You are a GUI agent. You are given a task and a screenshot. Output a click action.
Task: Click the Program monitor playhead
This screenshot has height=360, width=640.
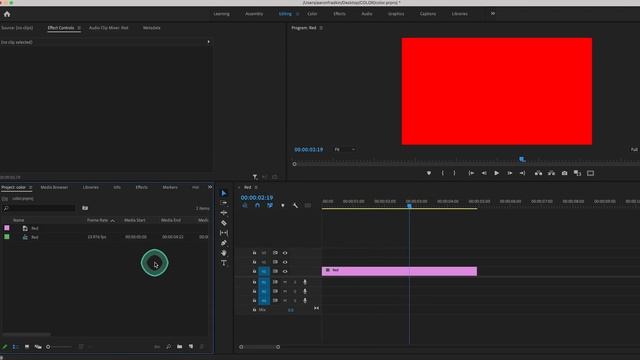pos(522,159)
